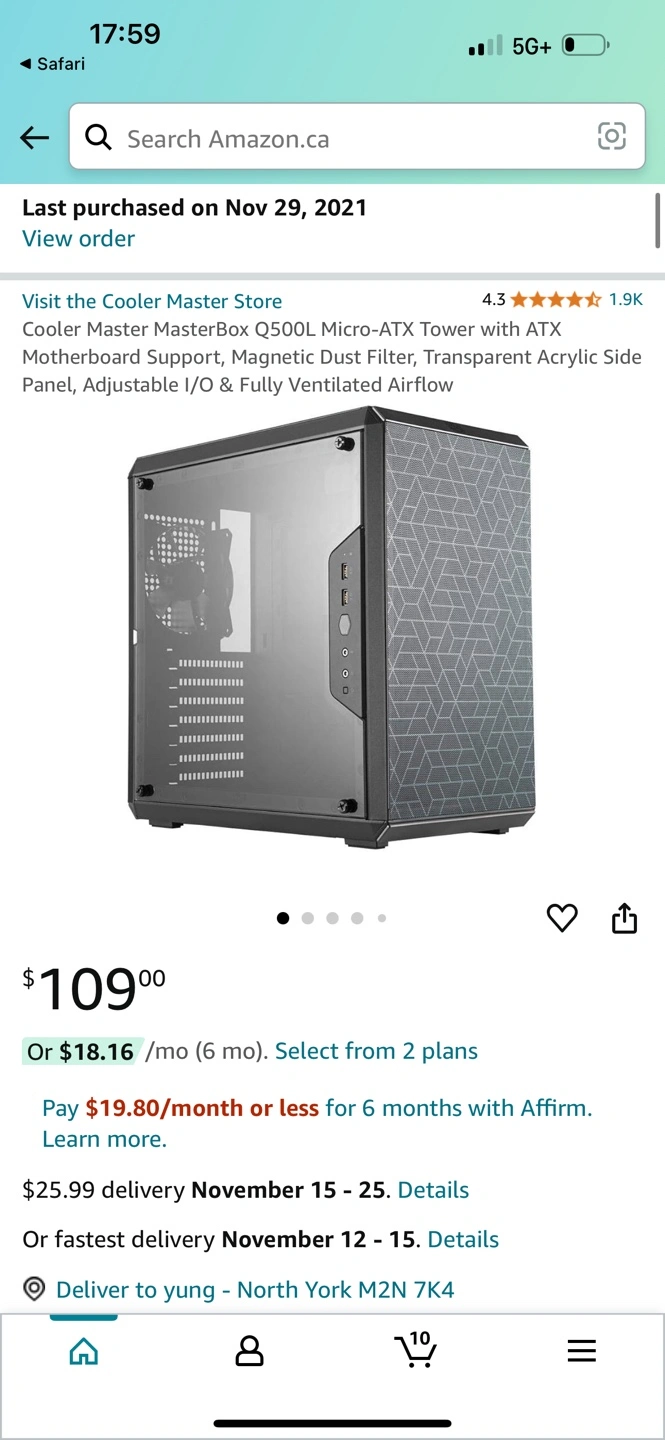Show details for fastest delivery
The height and width of the screenshot is (1440, 665).
pos(463,1239)
